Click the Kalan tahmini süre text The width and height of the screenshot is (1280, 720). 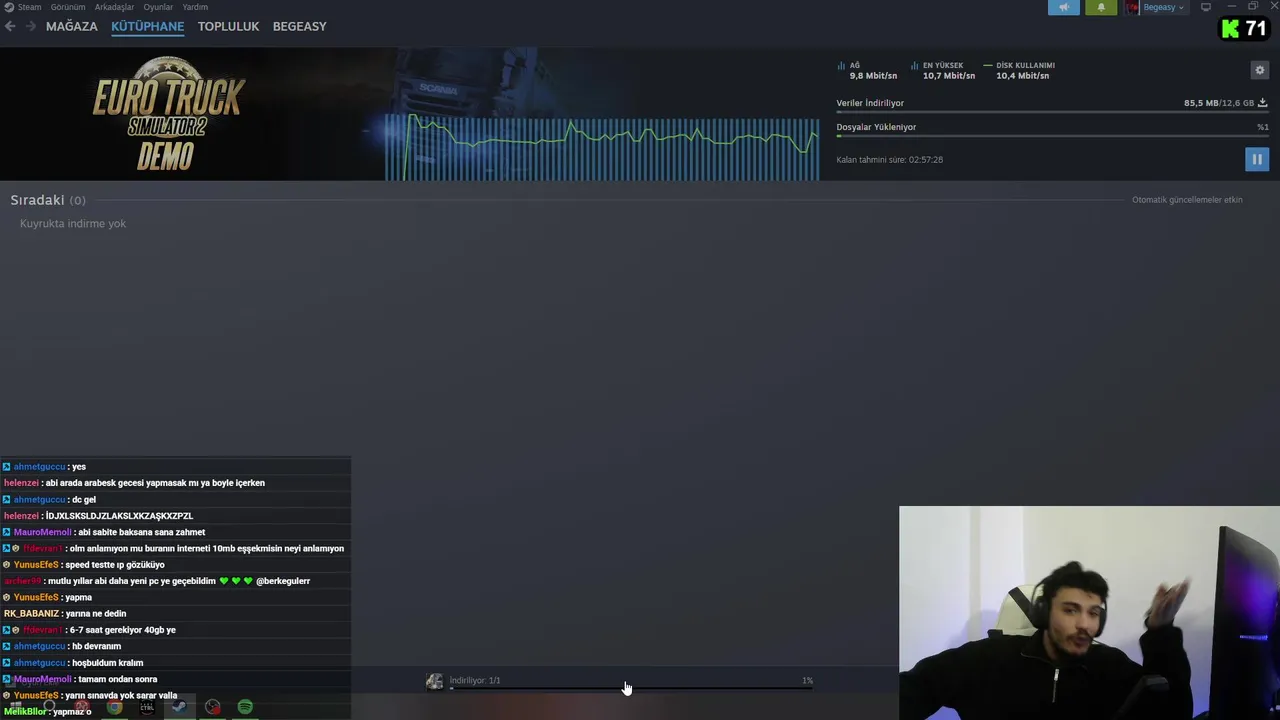[890, 160]
